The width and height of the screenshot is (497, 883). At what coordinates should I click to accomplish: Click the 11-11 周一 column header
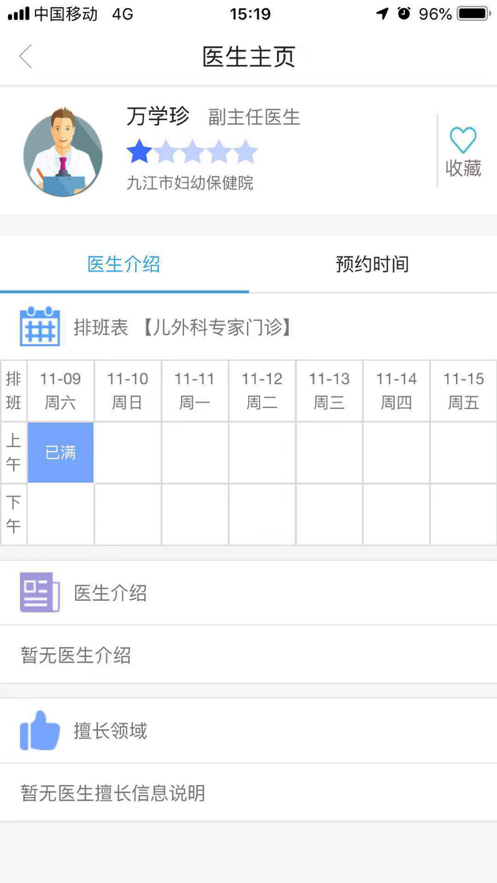pos(195,391)
